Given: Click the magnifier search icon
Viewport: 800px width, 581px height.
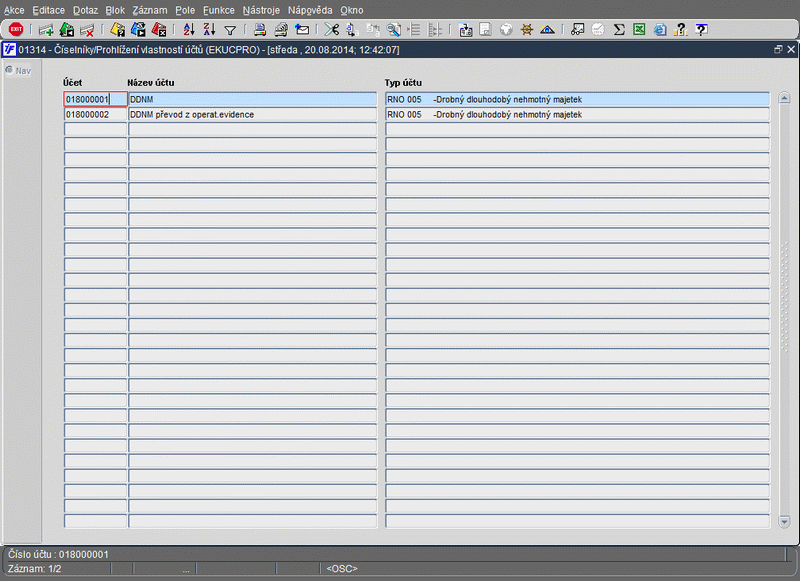Looking at the screenshot, I should pyautogui.click(x=393, y=30).
